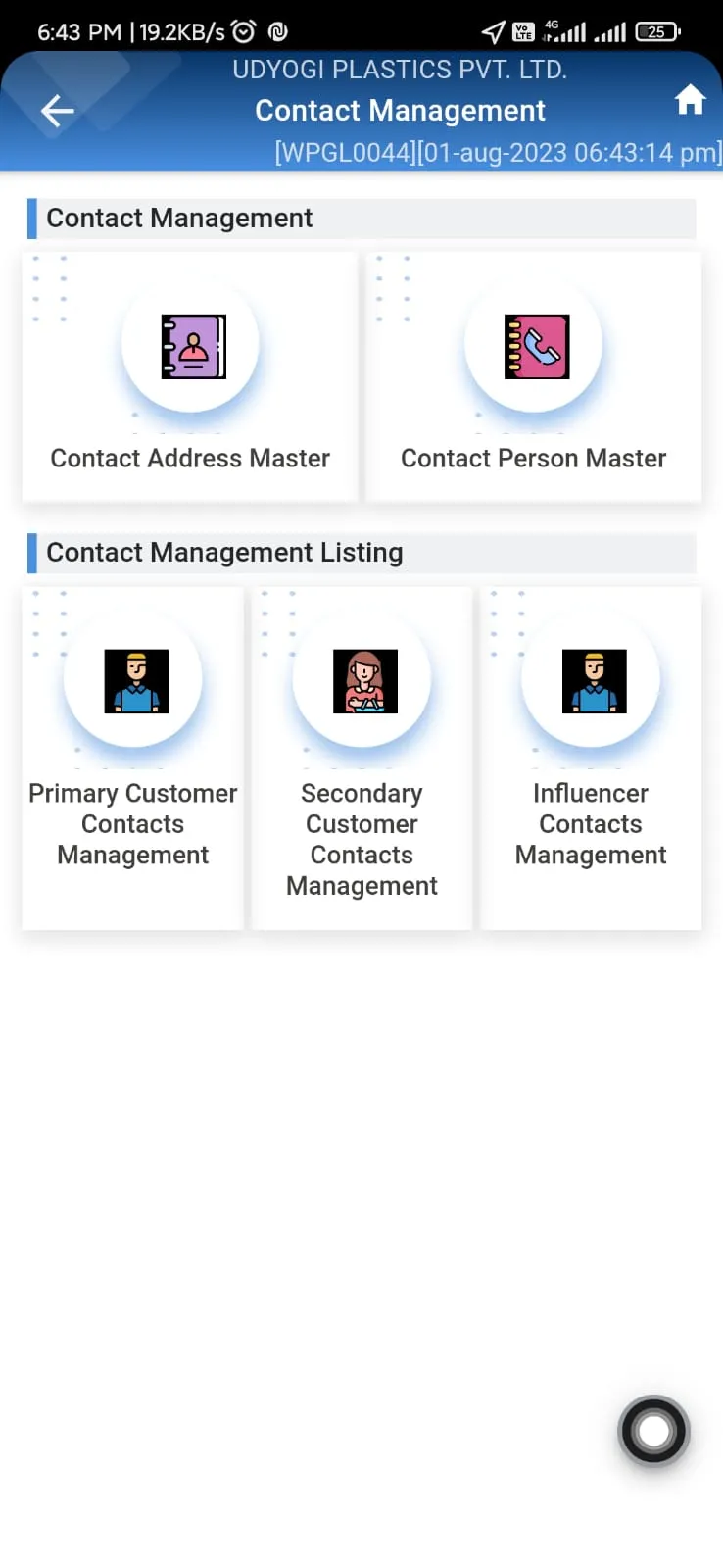723x1568 pixels.
Task: Tap the Influencer Contacts avatar icon
Action: pyautogui.click(x=594, y=681)
